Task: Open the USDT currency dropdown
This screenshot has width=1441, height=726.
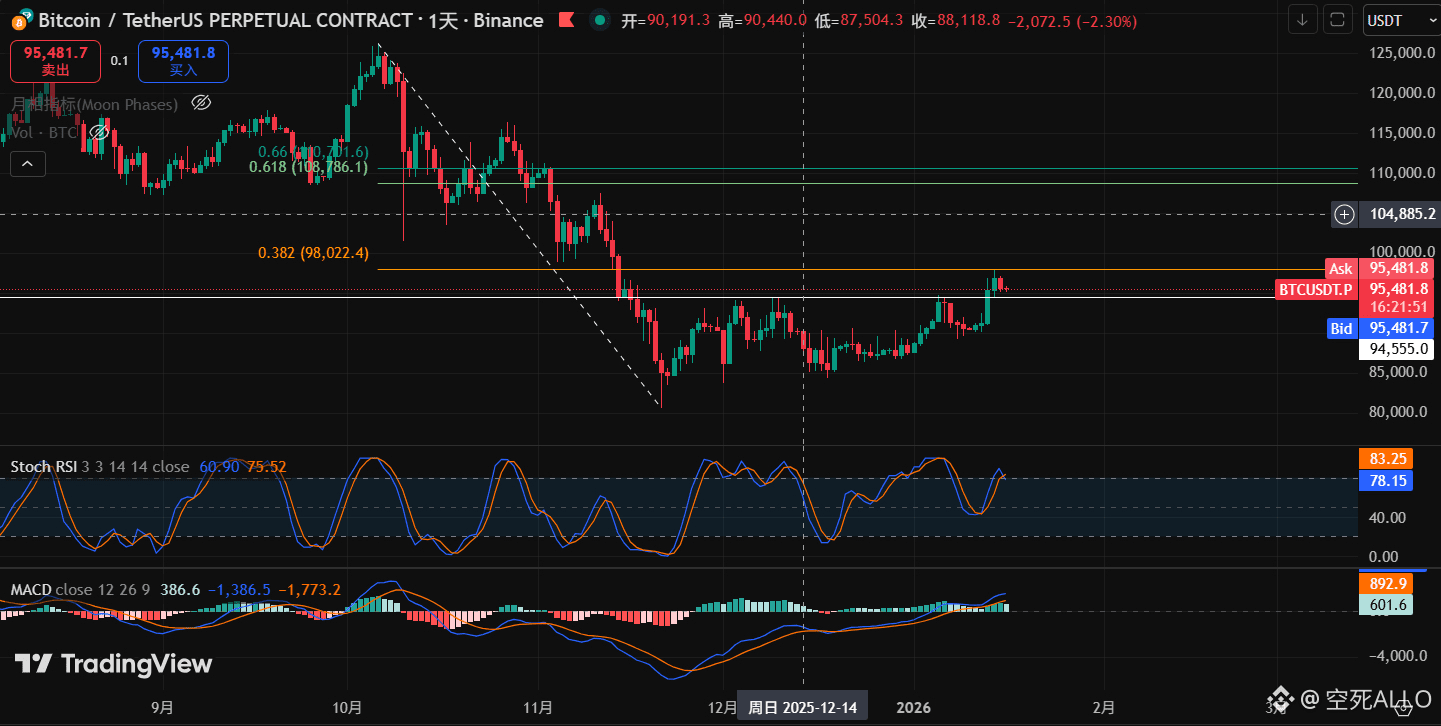Action: click(1397, 20)
